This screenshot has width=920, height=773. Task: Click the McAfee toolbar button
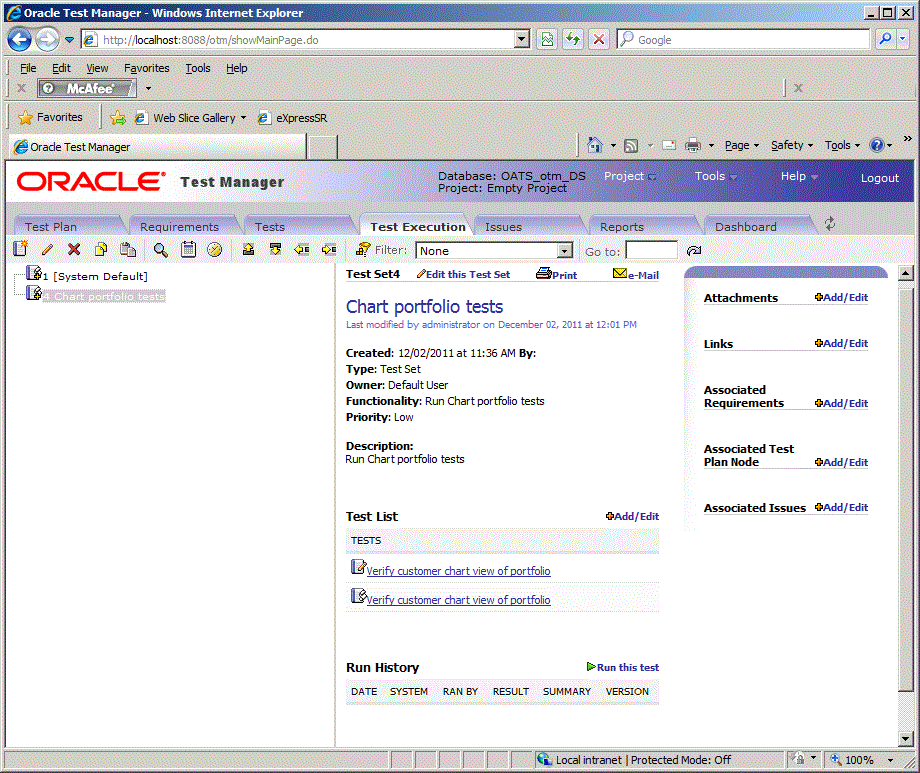tap(87, 88)
